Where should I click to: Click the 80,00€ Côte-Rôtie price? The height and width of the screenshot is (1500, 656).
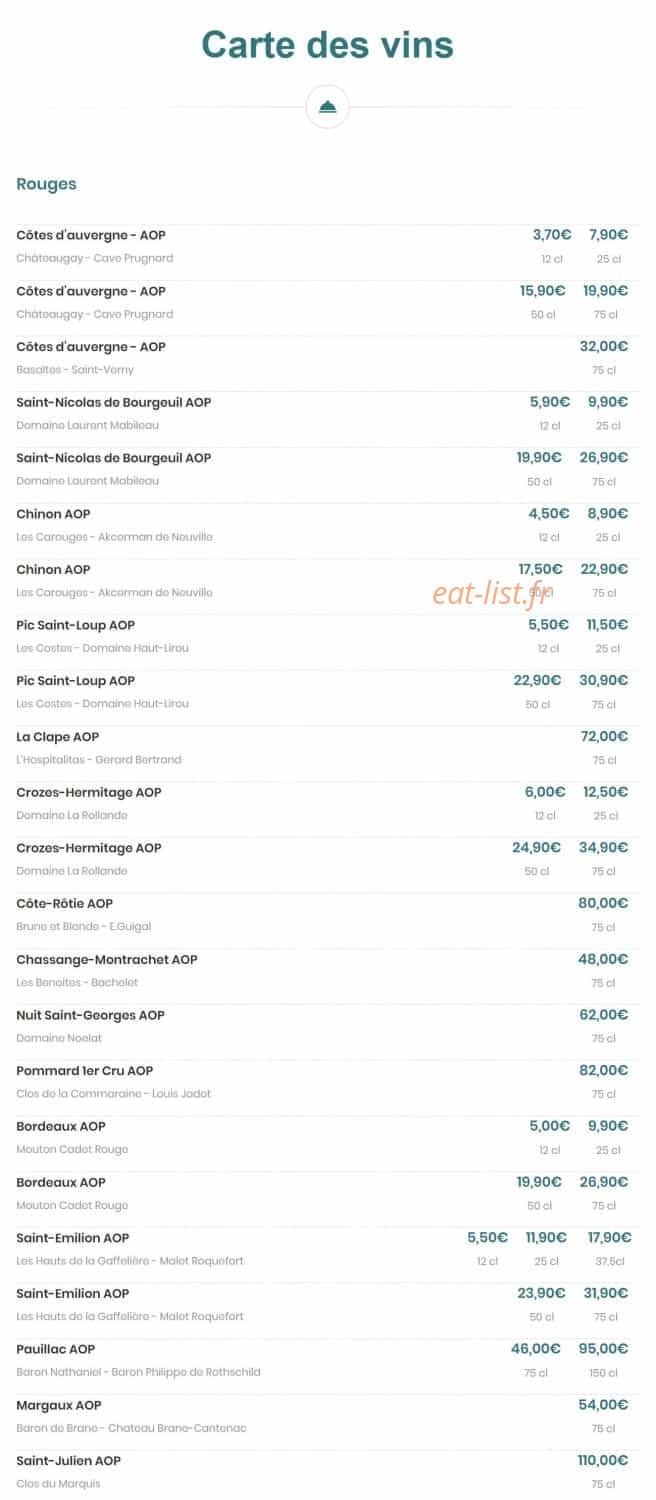pos(603,903)
